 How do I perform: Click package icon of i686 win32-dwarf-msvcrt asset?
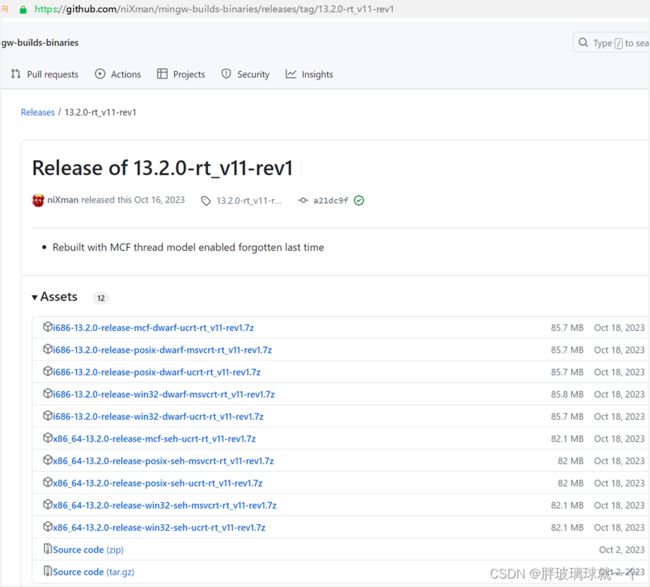48,393
